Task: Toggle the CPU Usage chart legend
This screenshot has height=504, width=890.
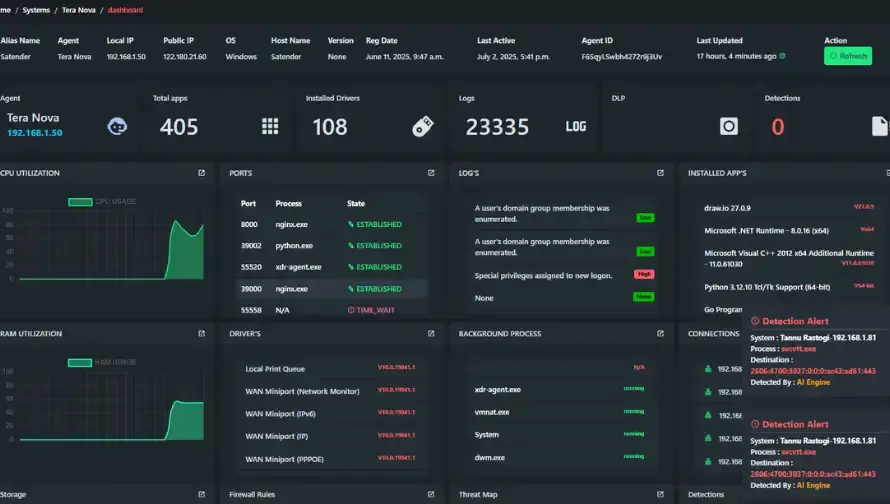Action: point(80,202)
